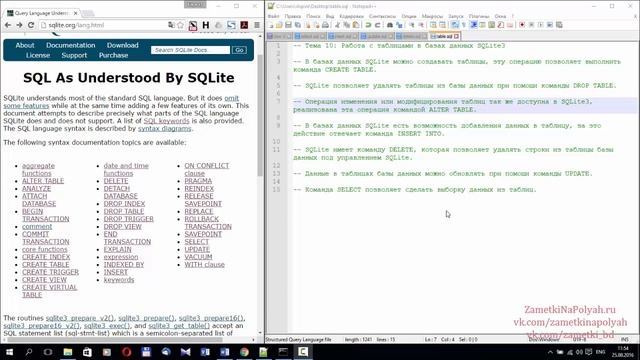Open the Chrome hamburger menu
This screenshot has width=640, height=360.
(257, 25)
